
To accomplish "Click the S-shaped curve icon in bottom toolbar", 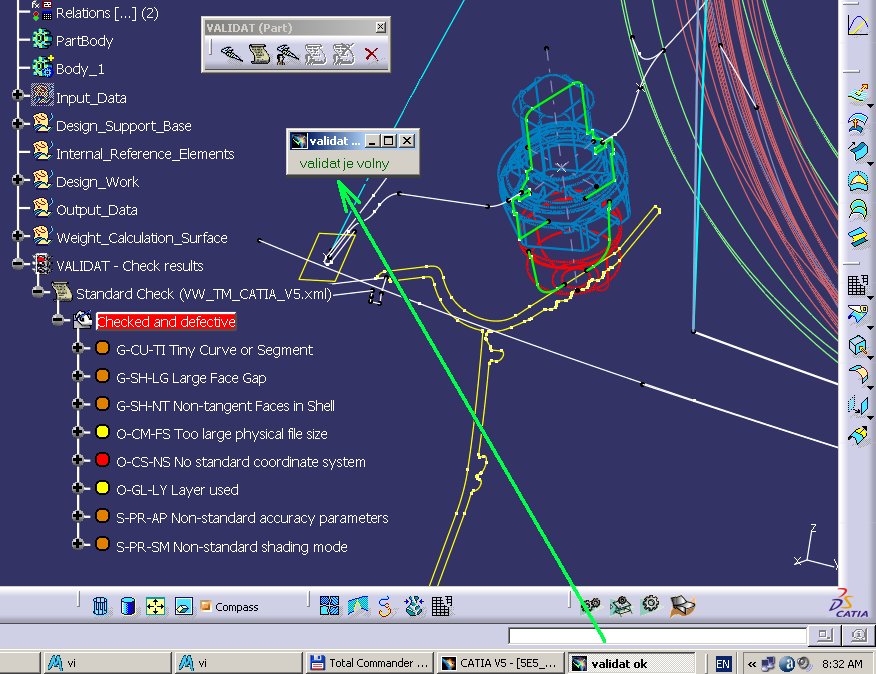I will (385, 606).
